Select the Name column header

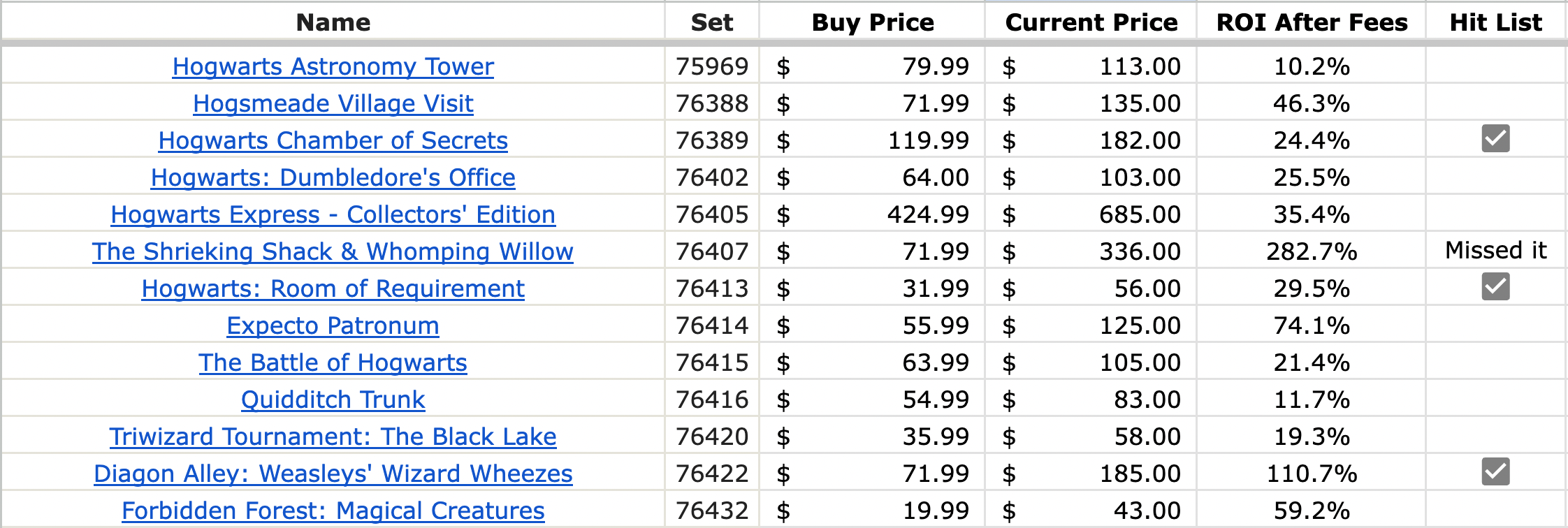click(333, 22)
